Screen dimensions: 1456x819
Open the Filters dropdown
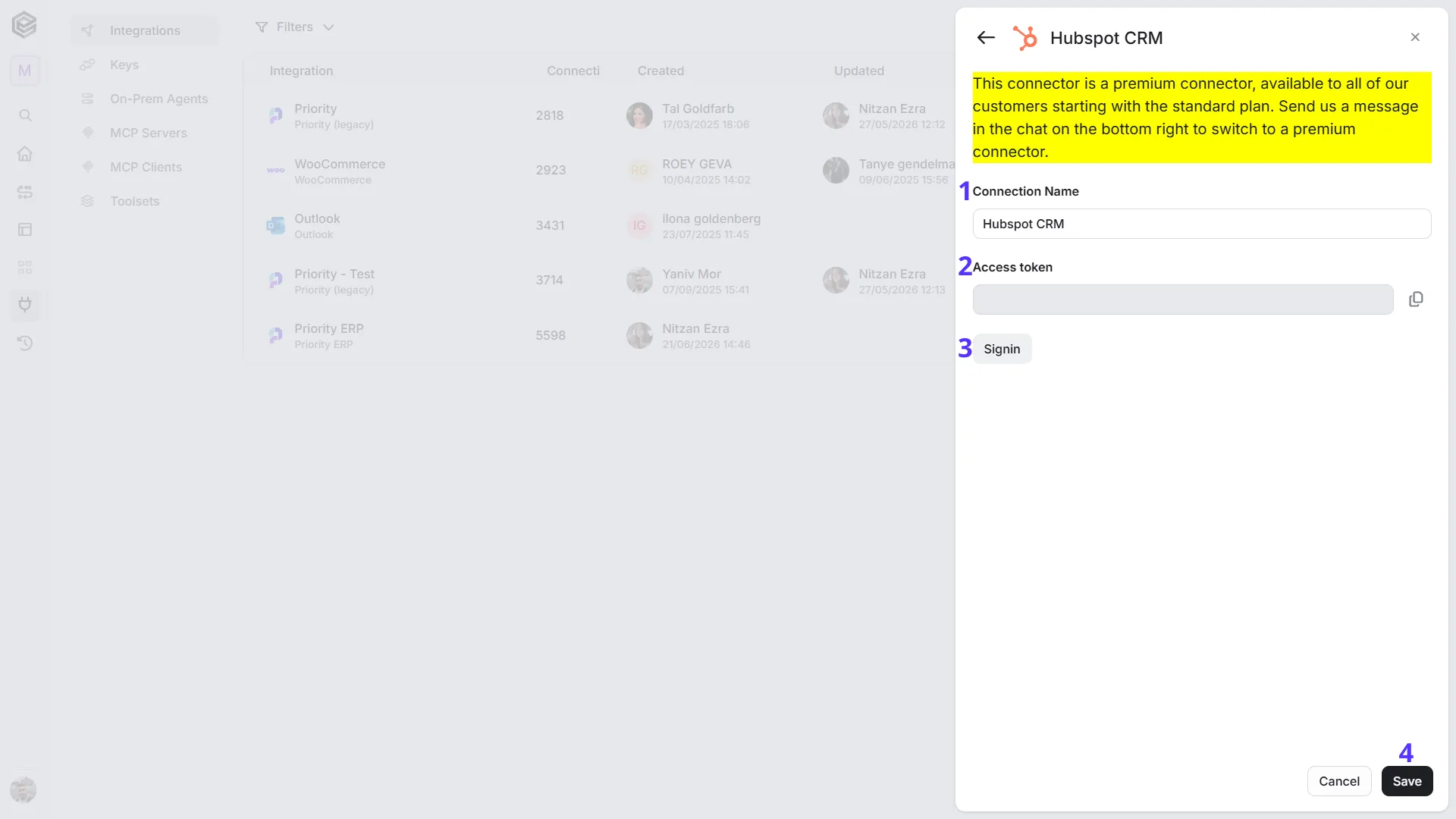(x=294, y=27)
